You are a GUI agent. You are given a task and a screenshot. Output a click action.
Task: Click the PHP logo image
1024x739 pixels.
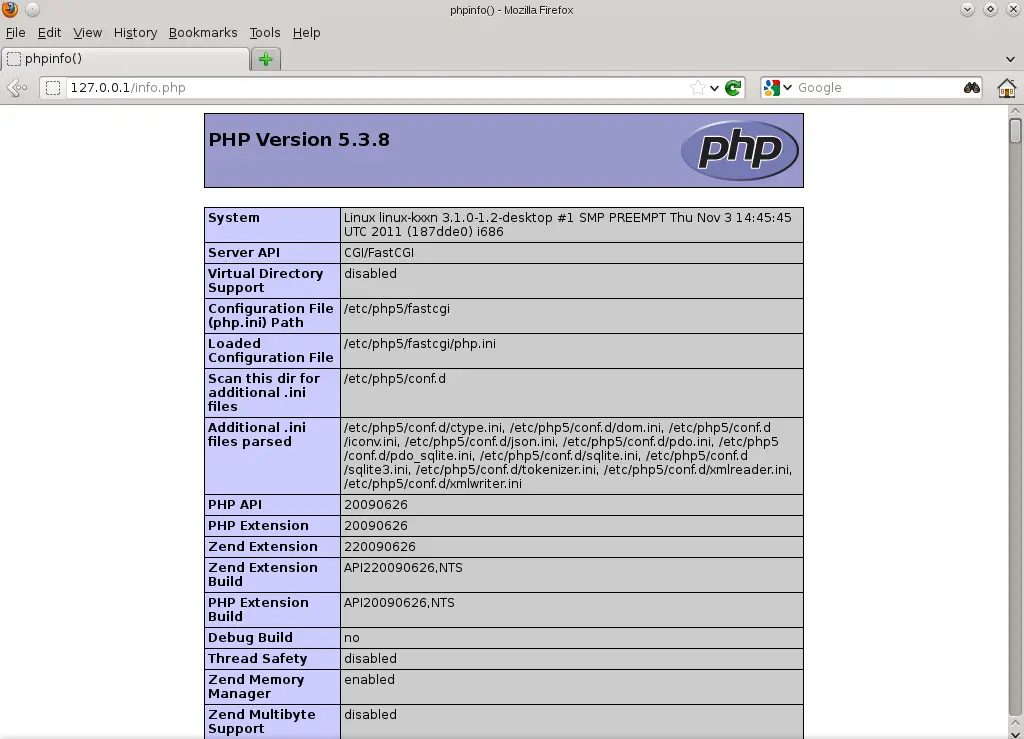(739, 150)
